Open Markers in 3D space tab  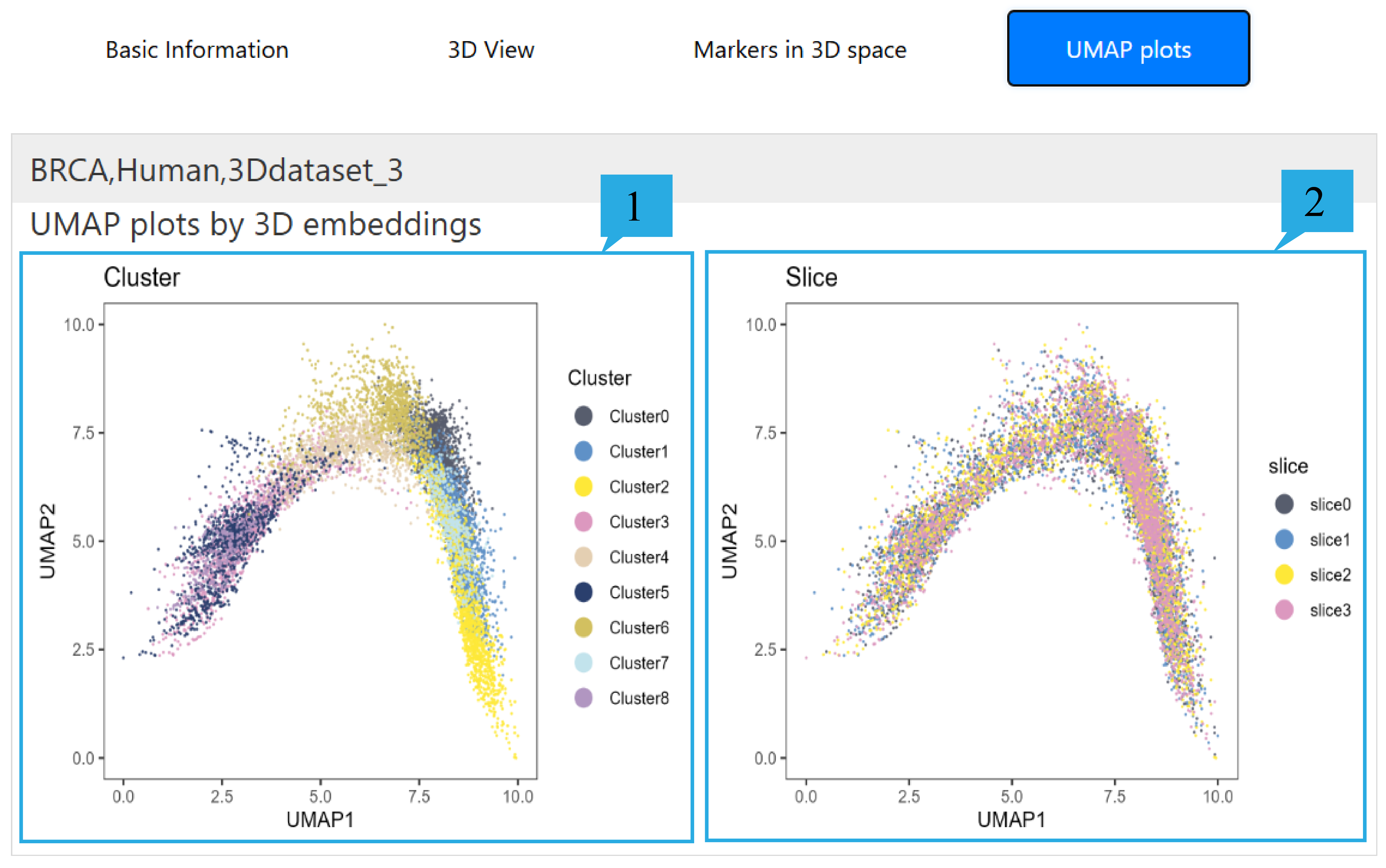(x=800, y=50)
